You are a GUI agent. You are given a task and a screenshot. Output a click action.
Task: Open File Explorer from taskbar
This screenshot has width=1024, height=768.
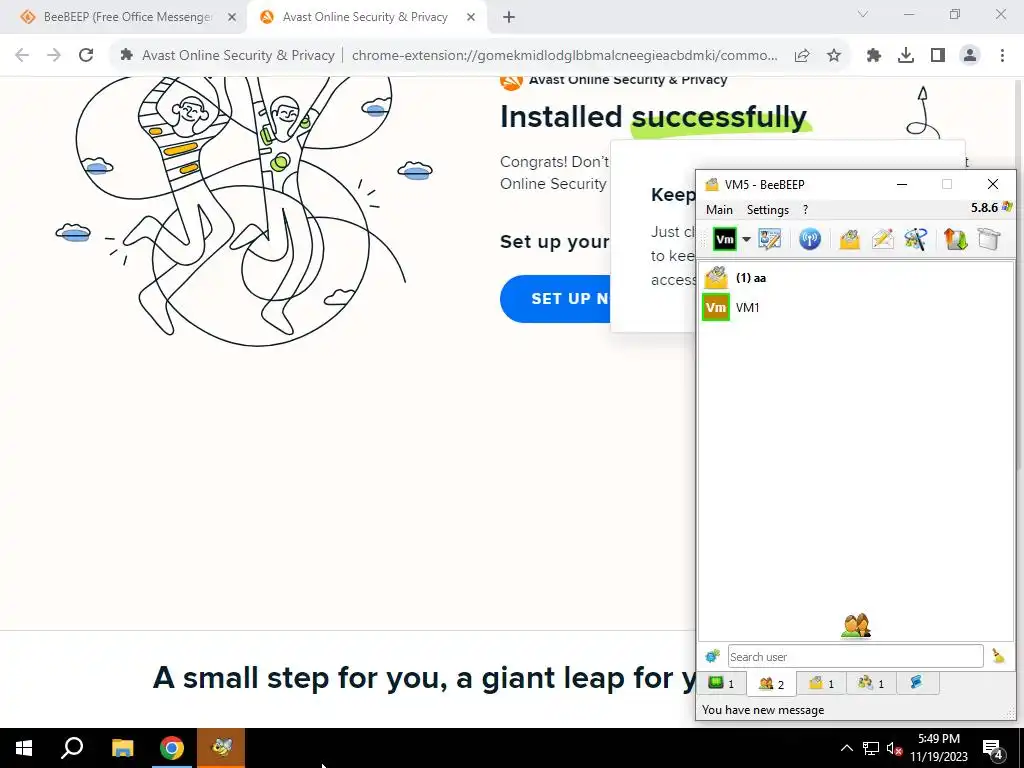click(122, 748)
